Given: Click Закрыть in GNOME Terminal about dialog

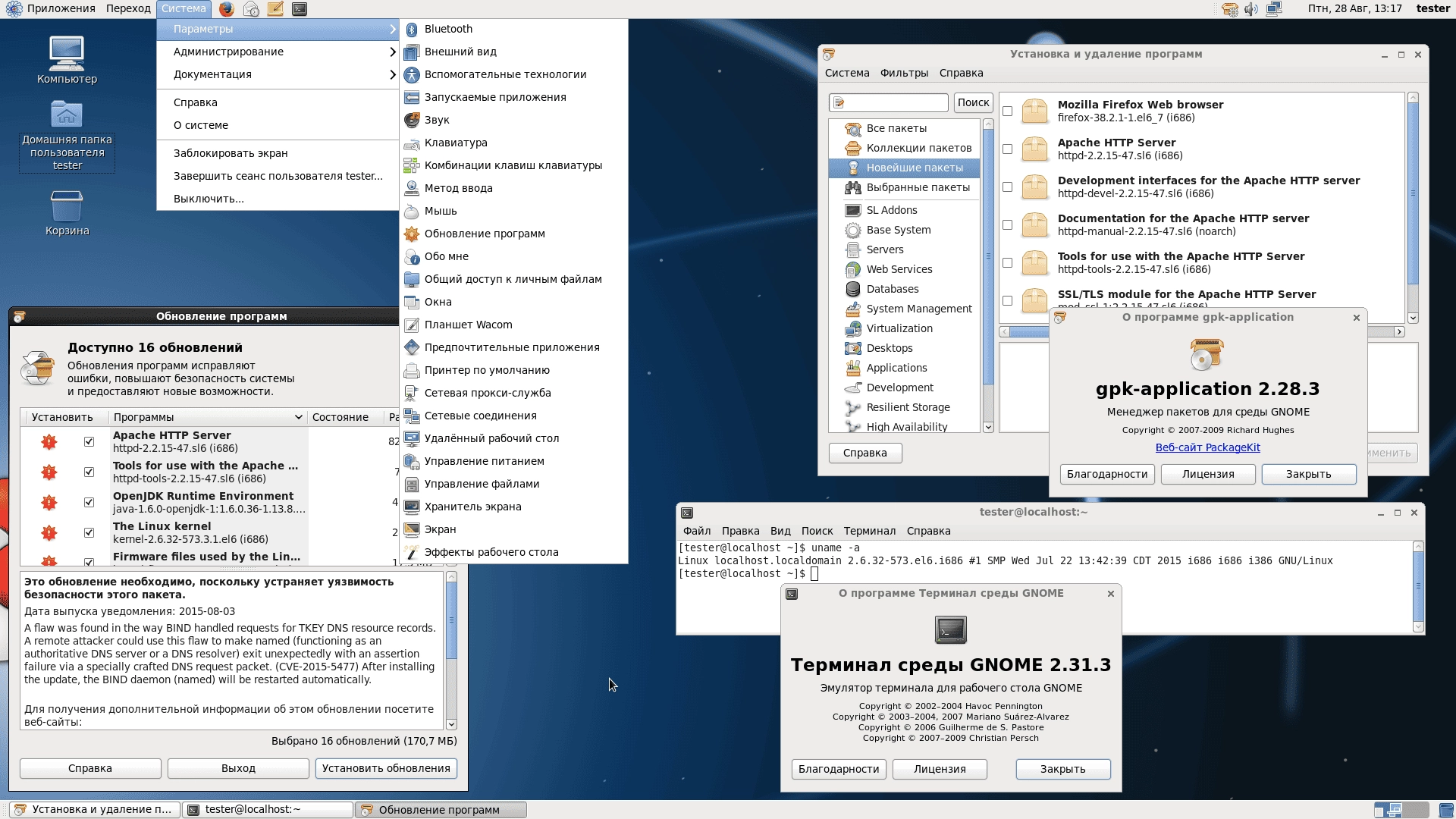Looking at the screenshot, I should pos(1062,769).
